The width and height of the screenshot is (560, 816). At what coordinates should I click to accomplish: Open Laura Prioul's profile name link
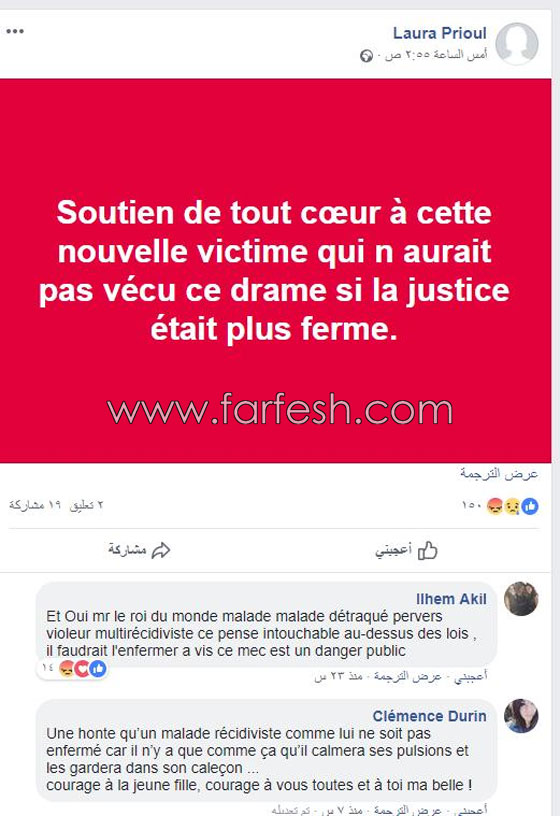click(439, 33)
